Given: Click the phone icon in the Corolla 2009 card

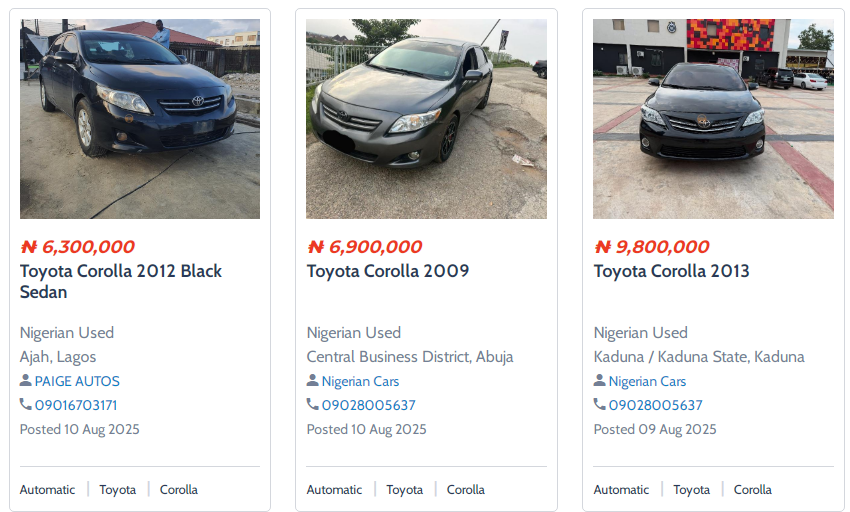Looking at the screenshot, I should coord(313,405).
